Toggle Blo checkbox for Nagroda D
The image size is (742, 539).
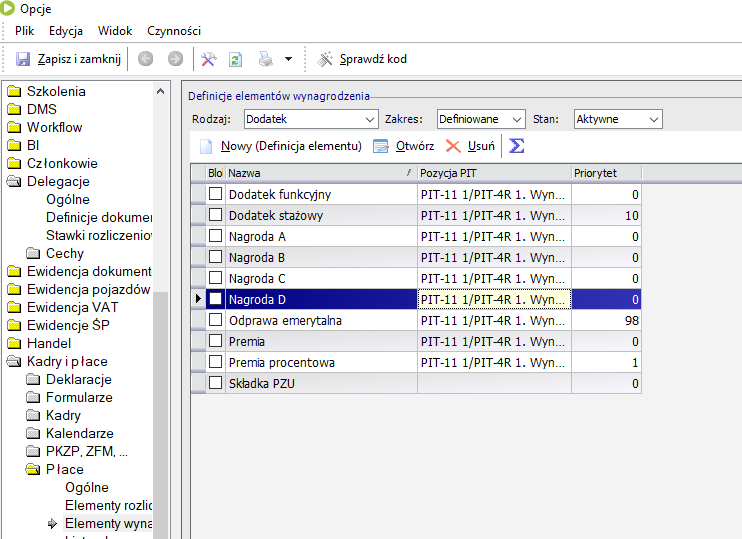(x=215, y=299)
